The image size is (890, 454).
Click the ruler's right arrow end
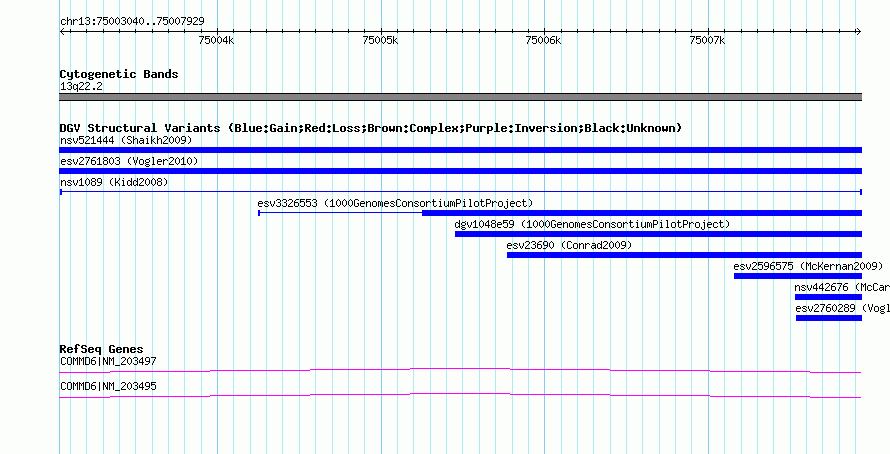click(859, 32)
